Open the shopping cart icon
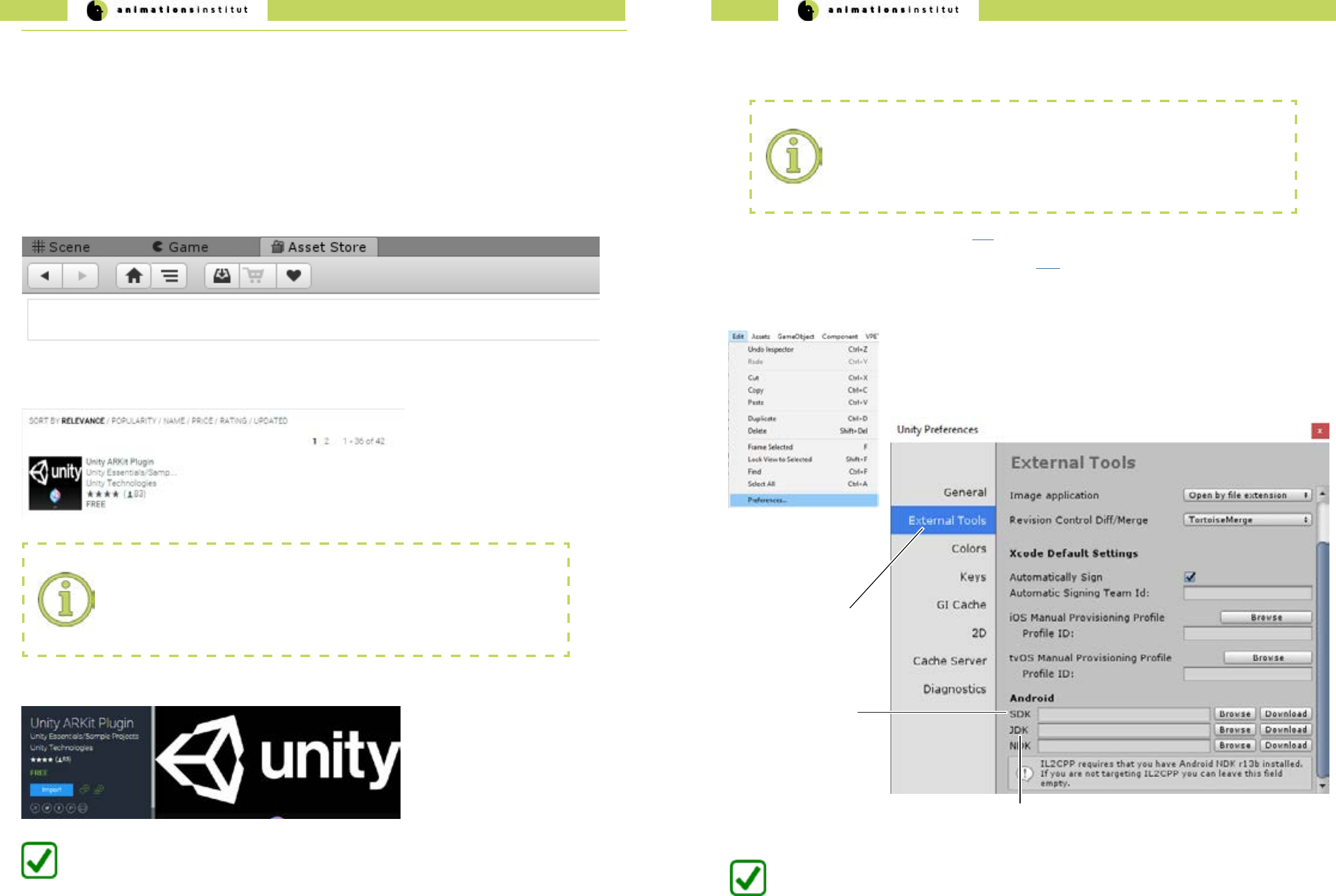Screen dimensions: 1336x896 click(257, 276)
